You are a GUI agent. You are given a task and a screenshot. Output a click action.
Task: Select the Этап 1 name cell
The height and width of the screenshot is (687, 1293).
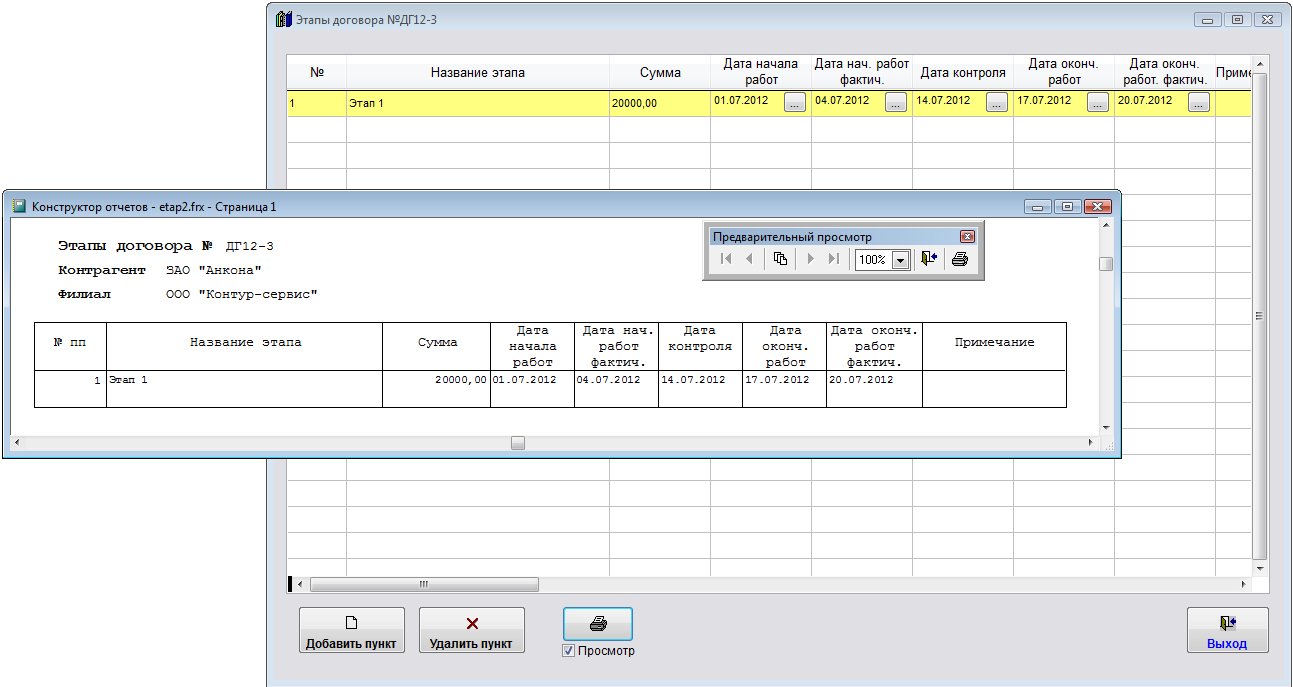pyautogui.click(x=477, y=103)
